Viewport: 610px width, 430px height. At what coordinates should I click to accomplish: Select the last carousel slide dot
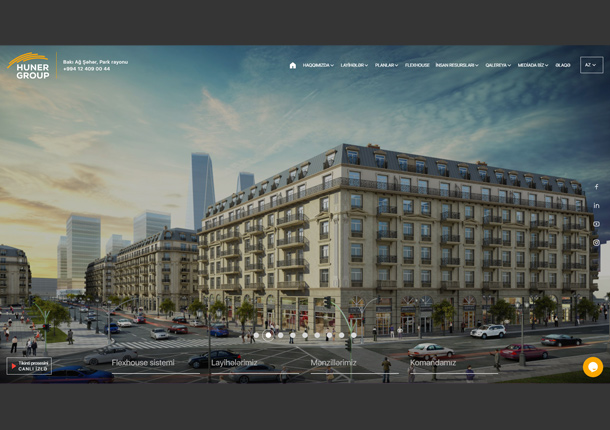(x=353, y=335)
